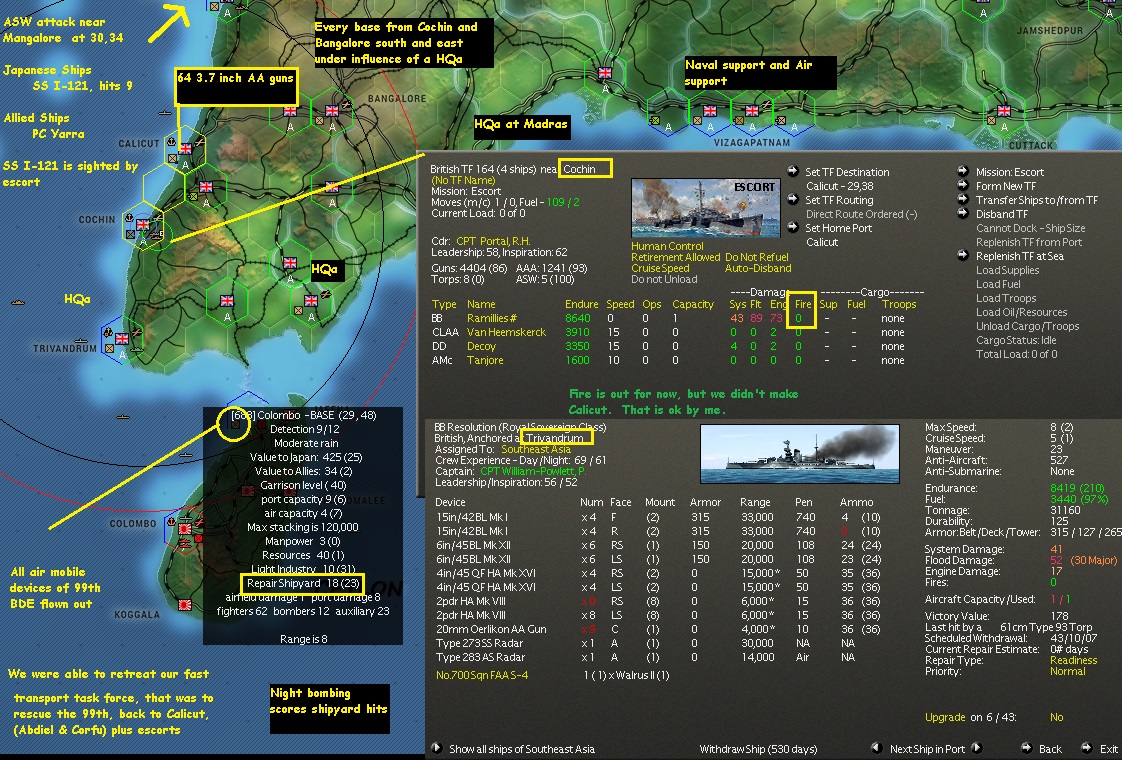Click the Back button text
The height and width of the screenshot is (760, 1122).
pos(1050,749)
